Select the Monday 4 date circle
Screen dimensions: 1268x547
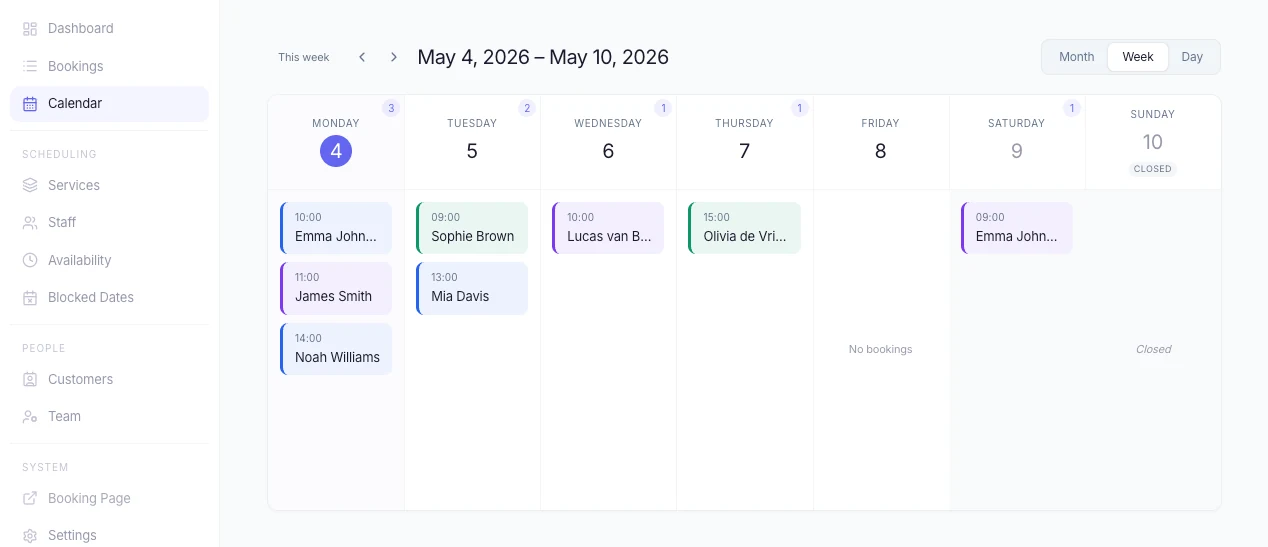click(x=336, y=151)
